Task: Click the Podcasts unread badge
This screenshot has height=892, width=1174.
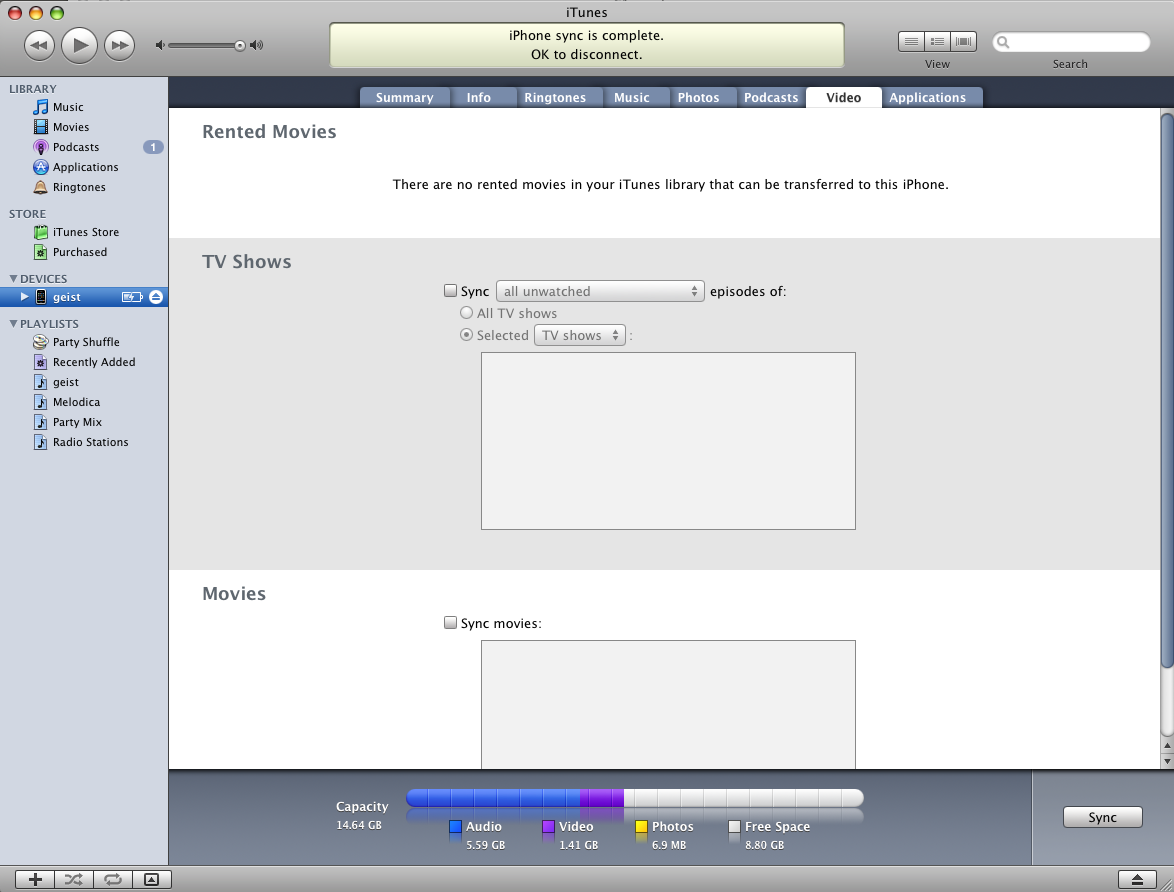Action: [x=153, y=148]
